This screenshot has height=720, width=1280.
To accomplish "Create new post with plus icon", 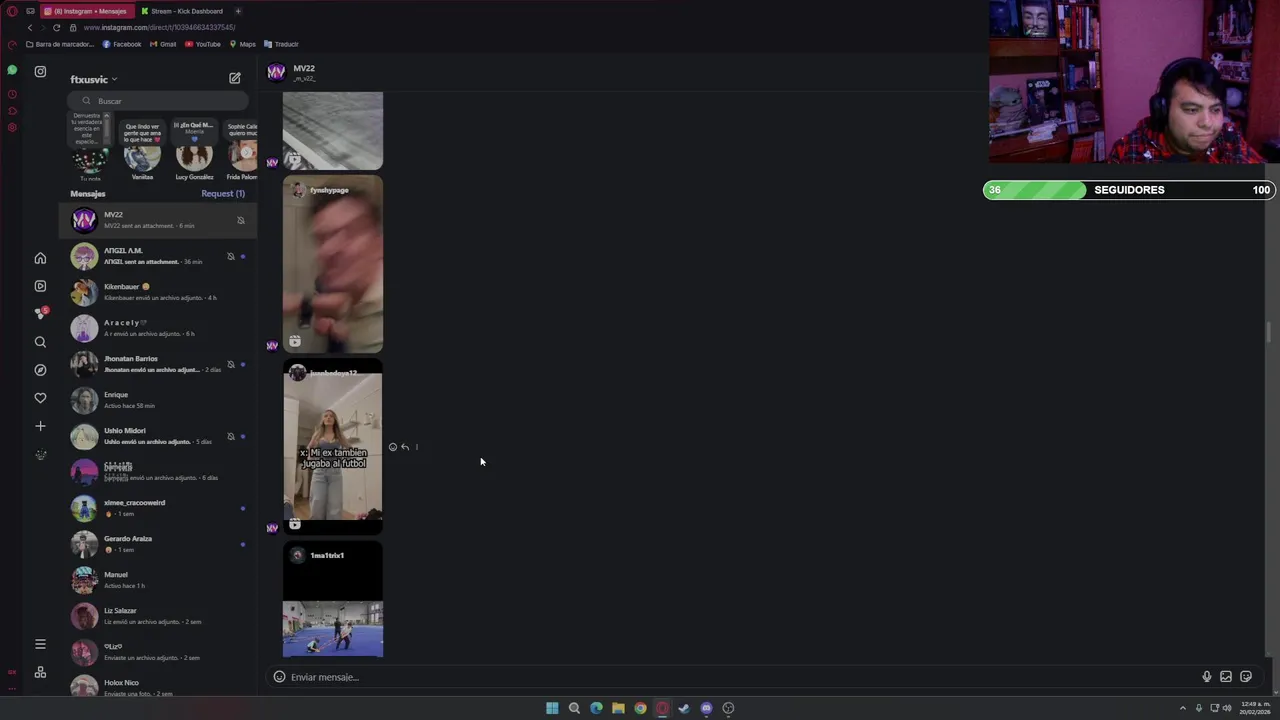I will [40, 426].
